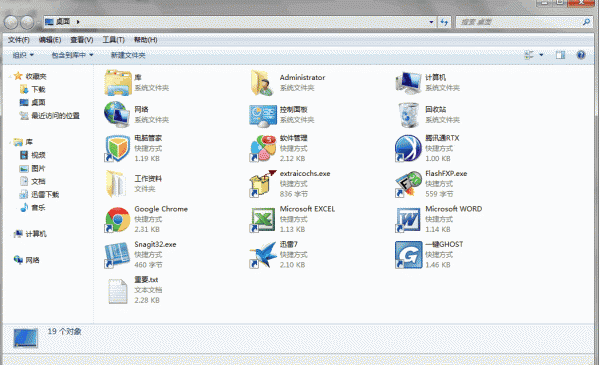Toggle the preview pane icon
The image size is (600, 365).
click(x=561, y=55)
